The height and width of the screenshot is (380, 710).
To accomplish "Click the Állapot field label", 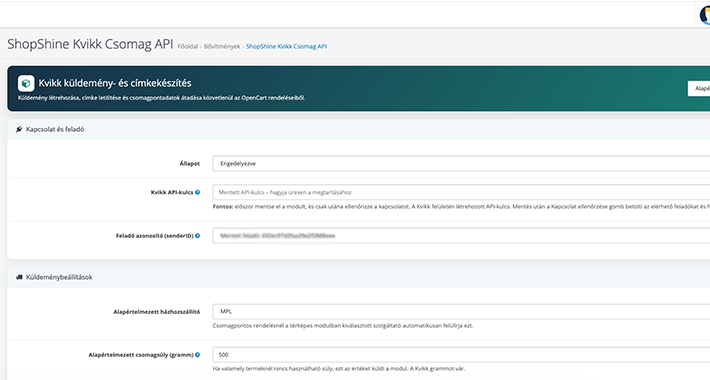I will pyautogui.click(x=190, y=164).
